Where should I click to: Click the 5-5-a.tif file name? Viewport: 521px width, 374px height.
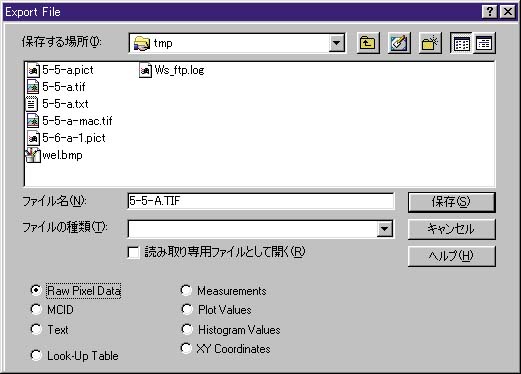coord(64,87)
